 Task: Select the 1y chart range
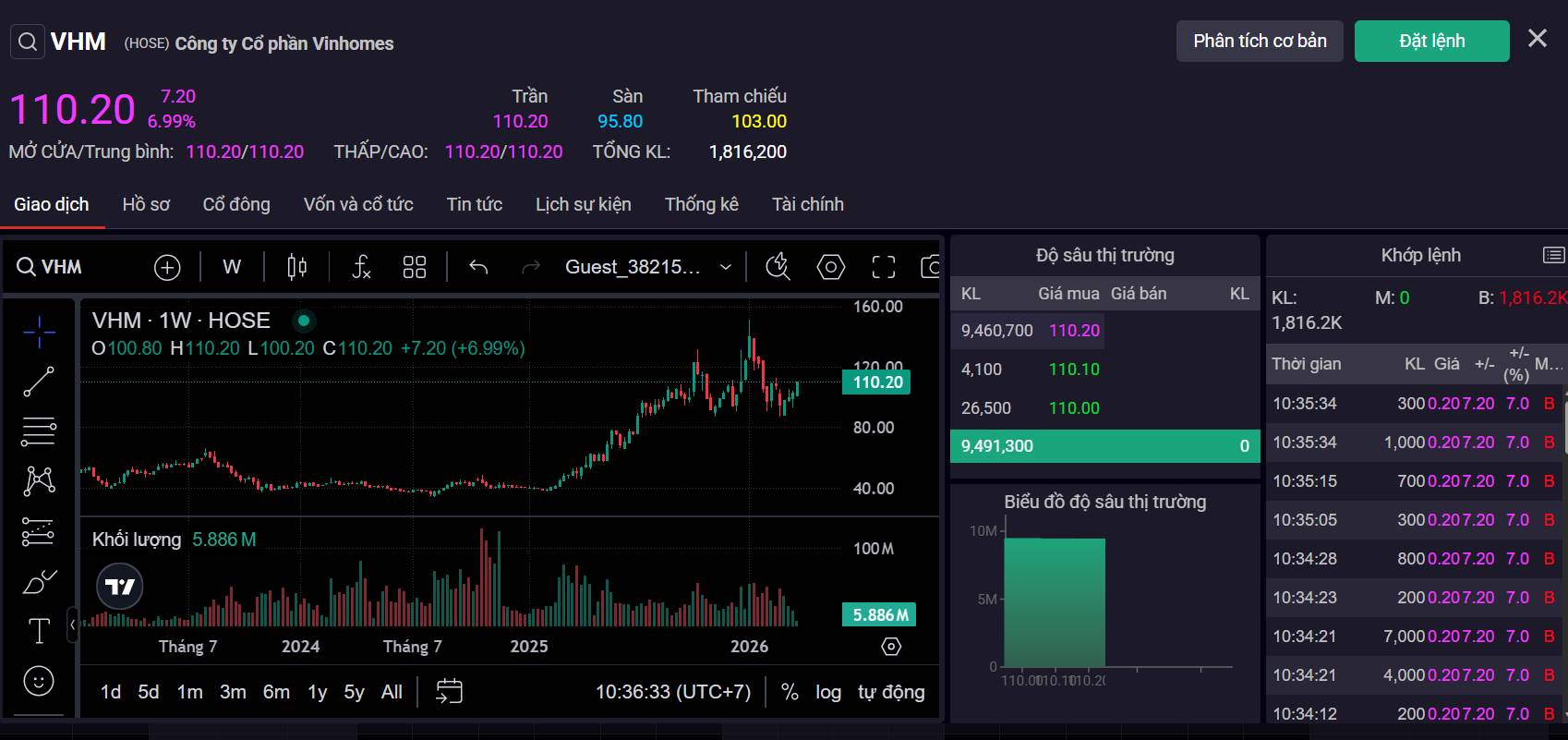(x=318, y=692)
